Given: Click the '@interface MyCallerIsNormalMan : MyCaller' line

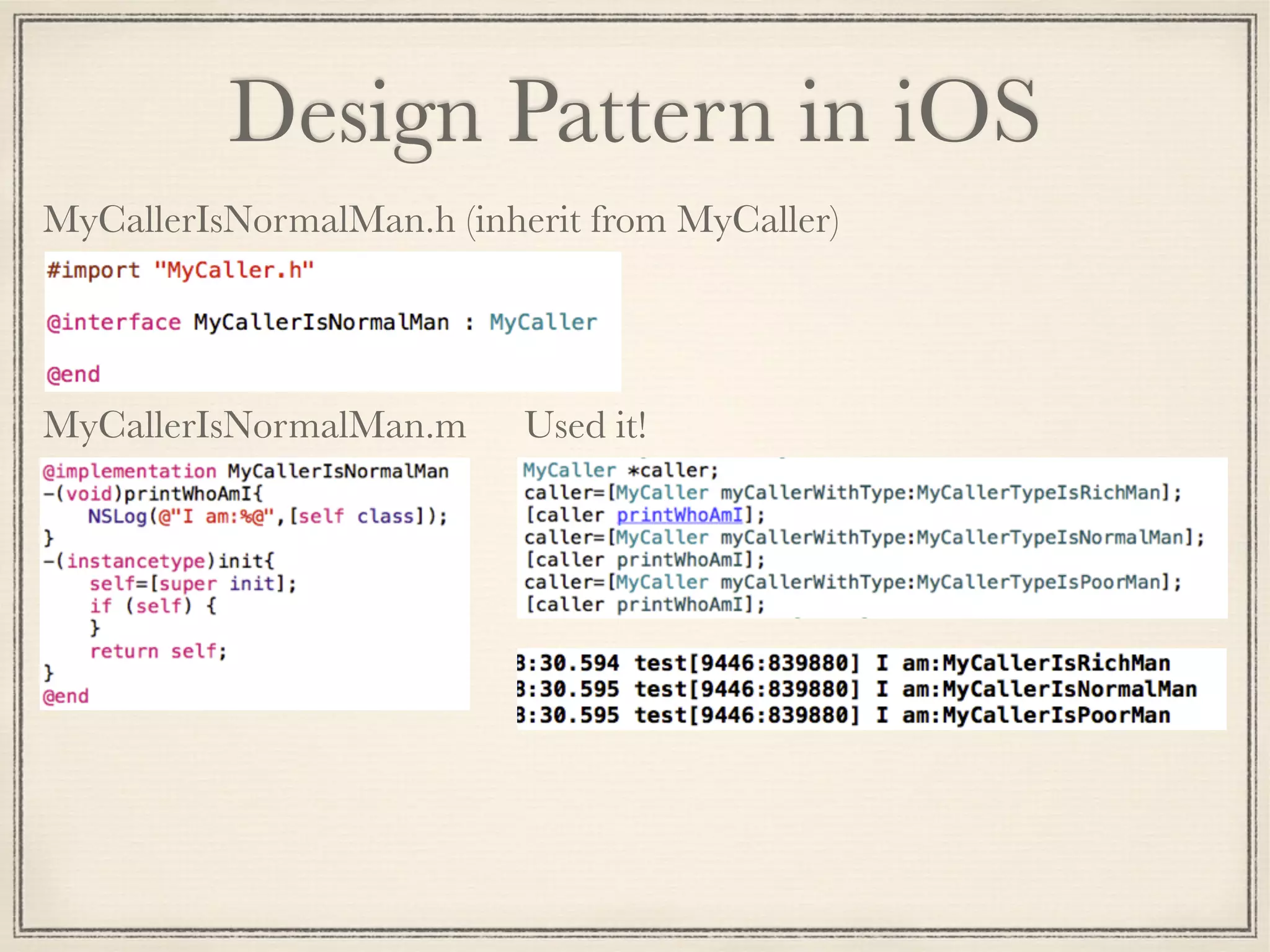Looking at the screenshot, I should pos(322,323).
